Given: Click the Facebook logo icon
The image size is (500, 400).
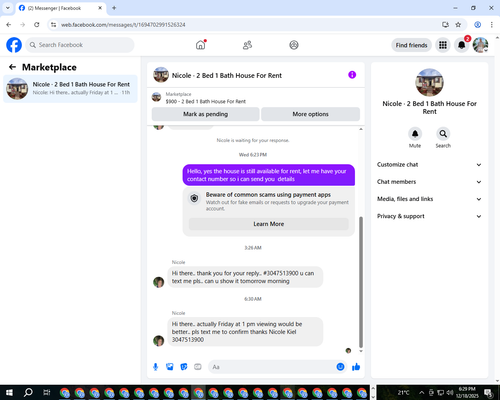Looking at the screenshot, I should pyautogui.click(x=14, y=45).
